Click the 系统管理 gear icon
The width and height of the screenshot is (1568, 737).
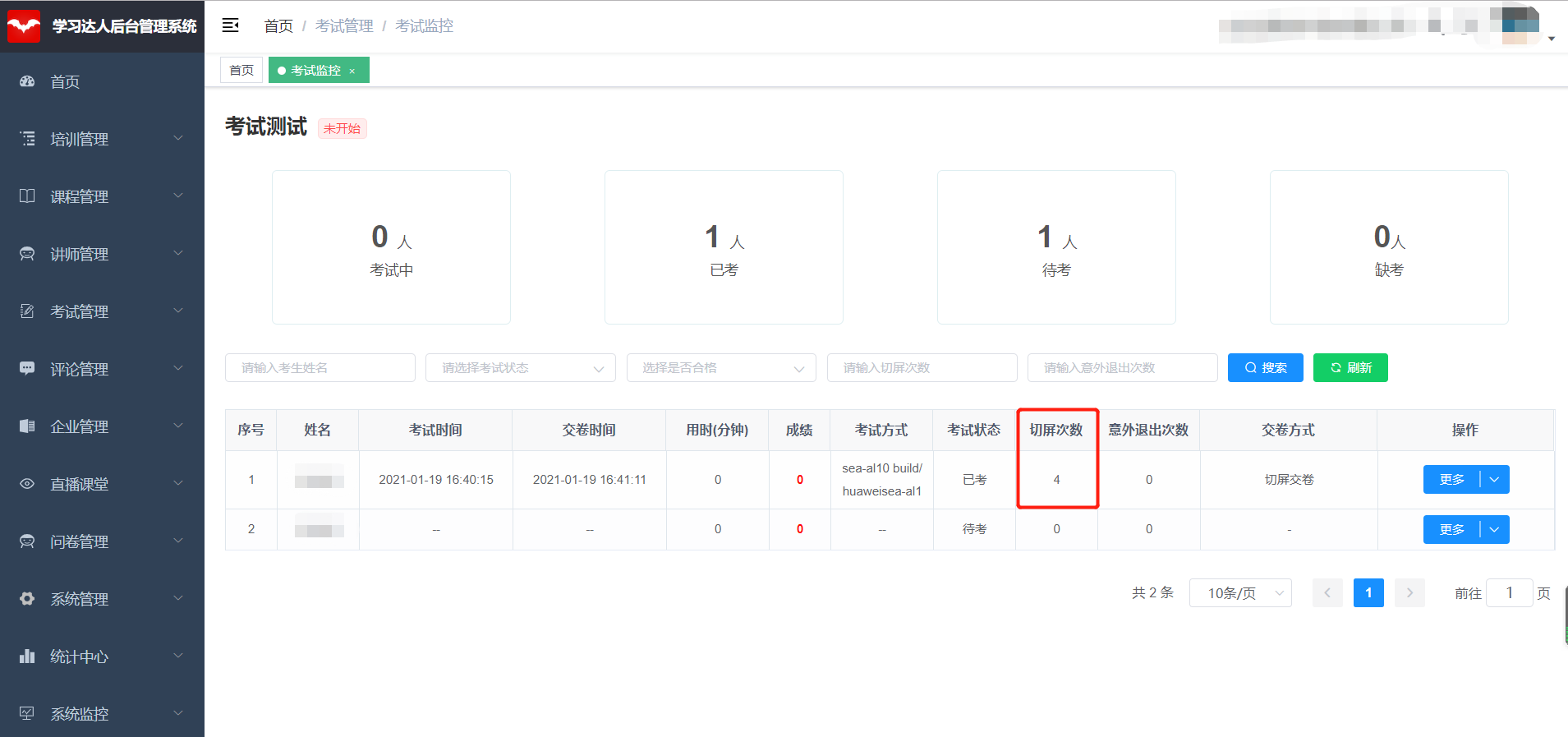(x=27, y=599)
